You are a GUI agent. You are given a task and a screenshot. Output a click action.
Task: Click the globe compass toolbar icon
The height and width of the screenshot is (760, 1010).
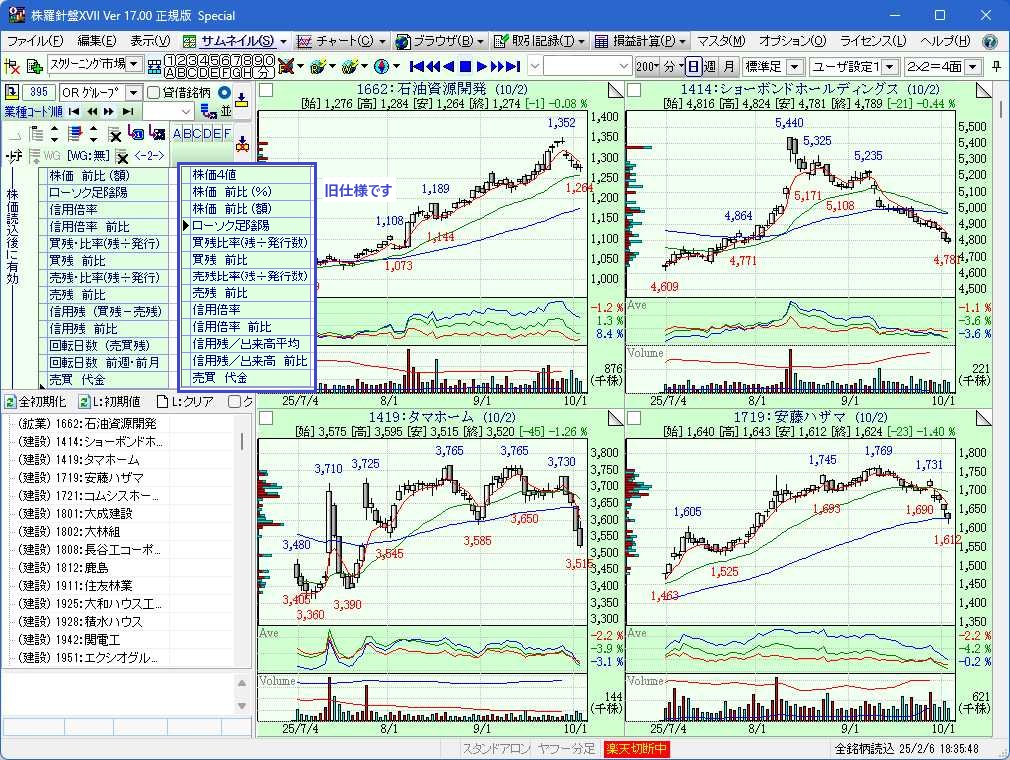(x=380, y=66)
